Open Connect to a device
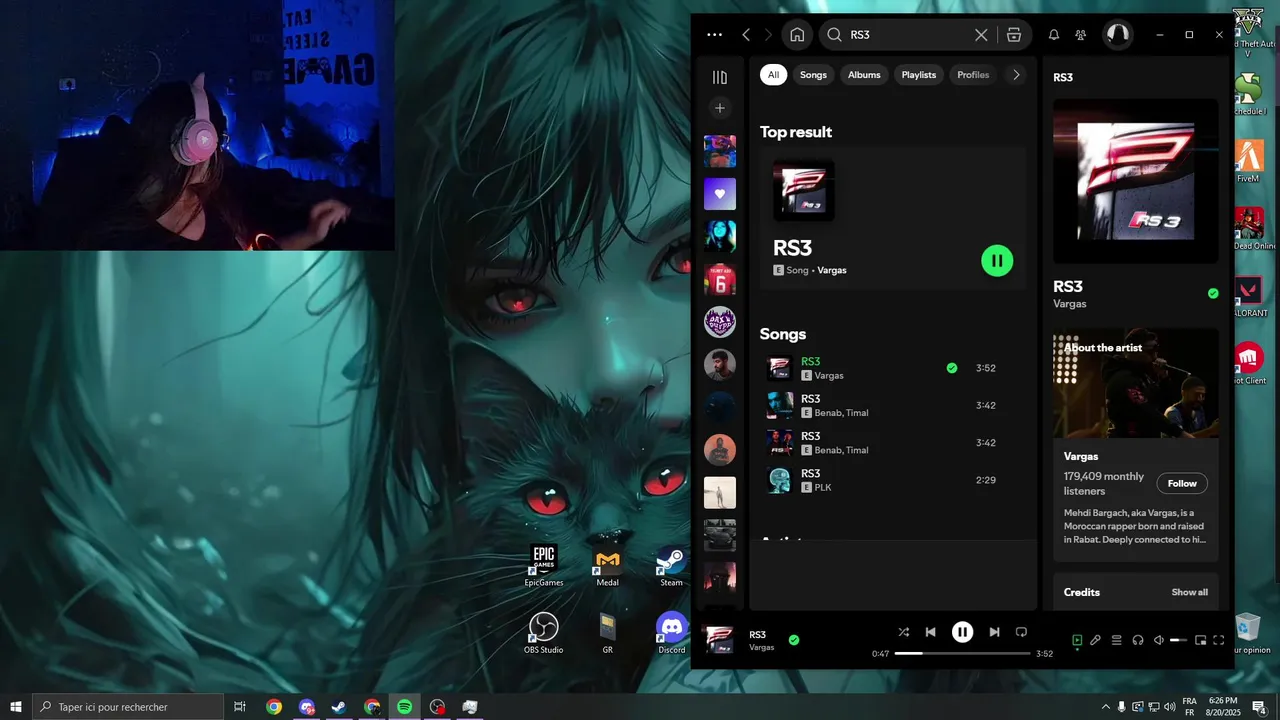1280x720 pixels. point(1138,640)
